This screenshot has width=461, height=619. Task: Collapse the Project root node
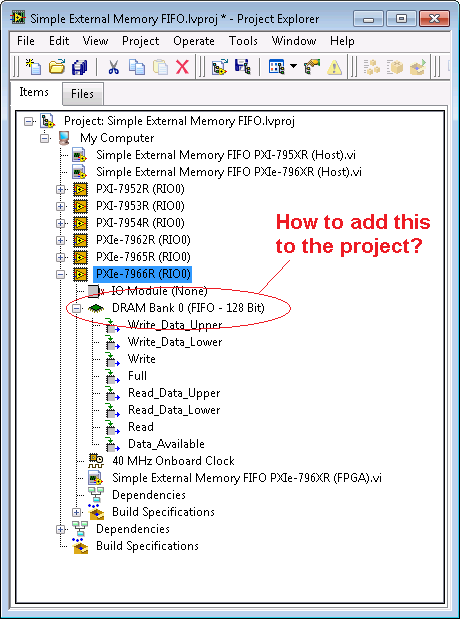[28, 121]
